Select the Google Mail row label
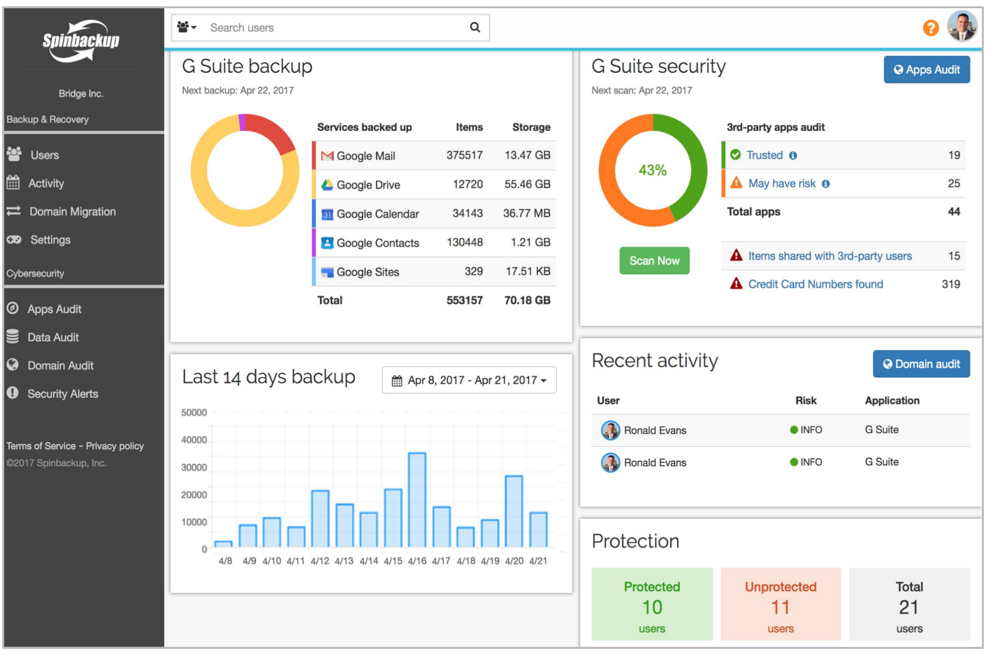 [x=366, y=156]
